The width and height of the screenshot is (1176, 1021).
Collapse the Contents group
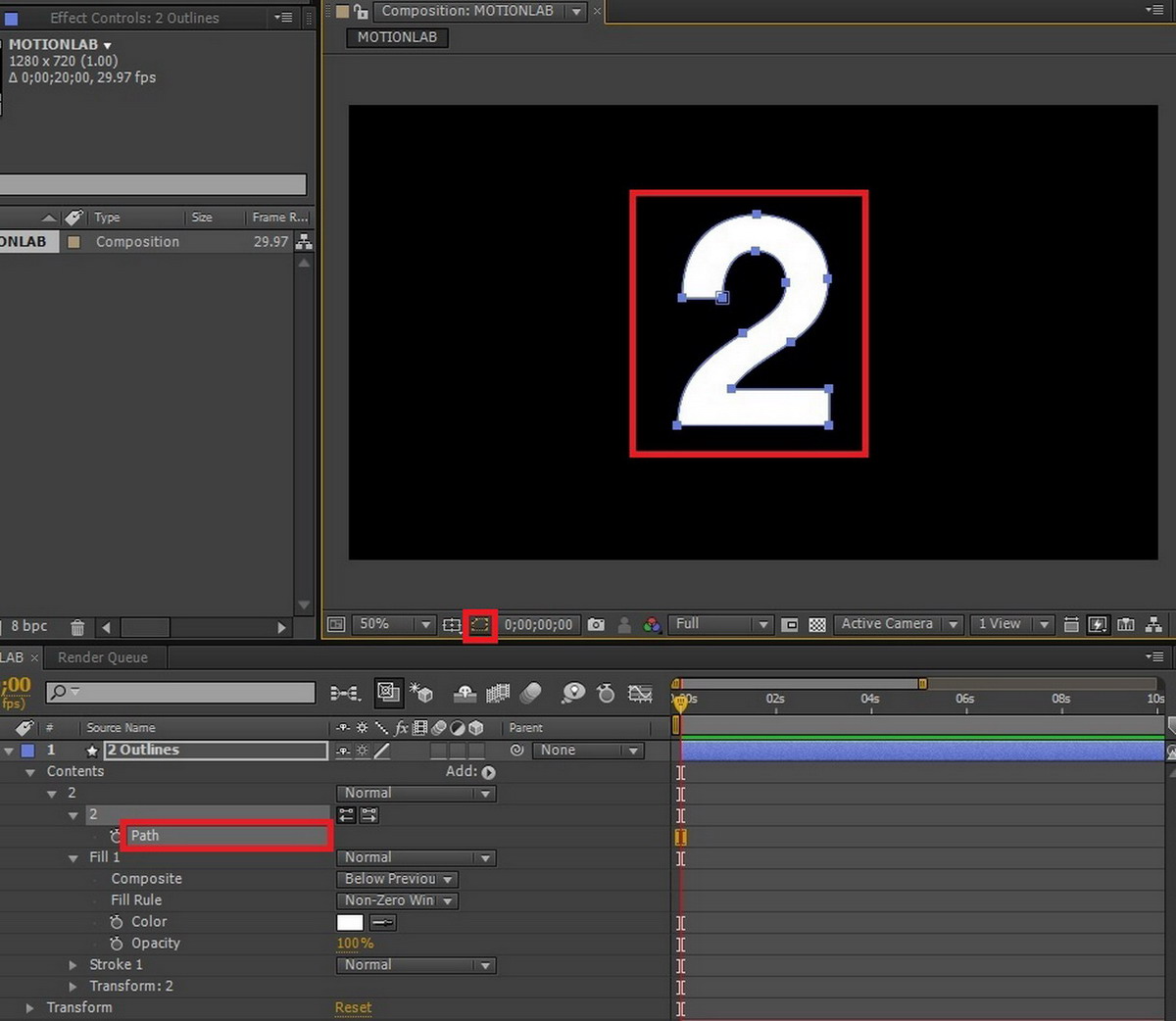30,772
